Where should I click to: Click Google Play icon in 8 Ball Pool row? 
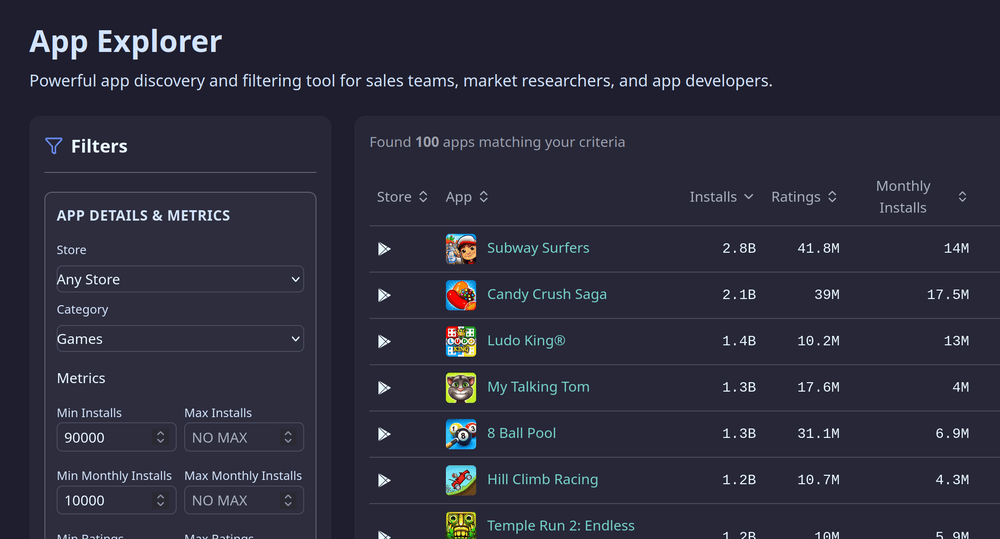[384, 434]
